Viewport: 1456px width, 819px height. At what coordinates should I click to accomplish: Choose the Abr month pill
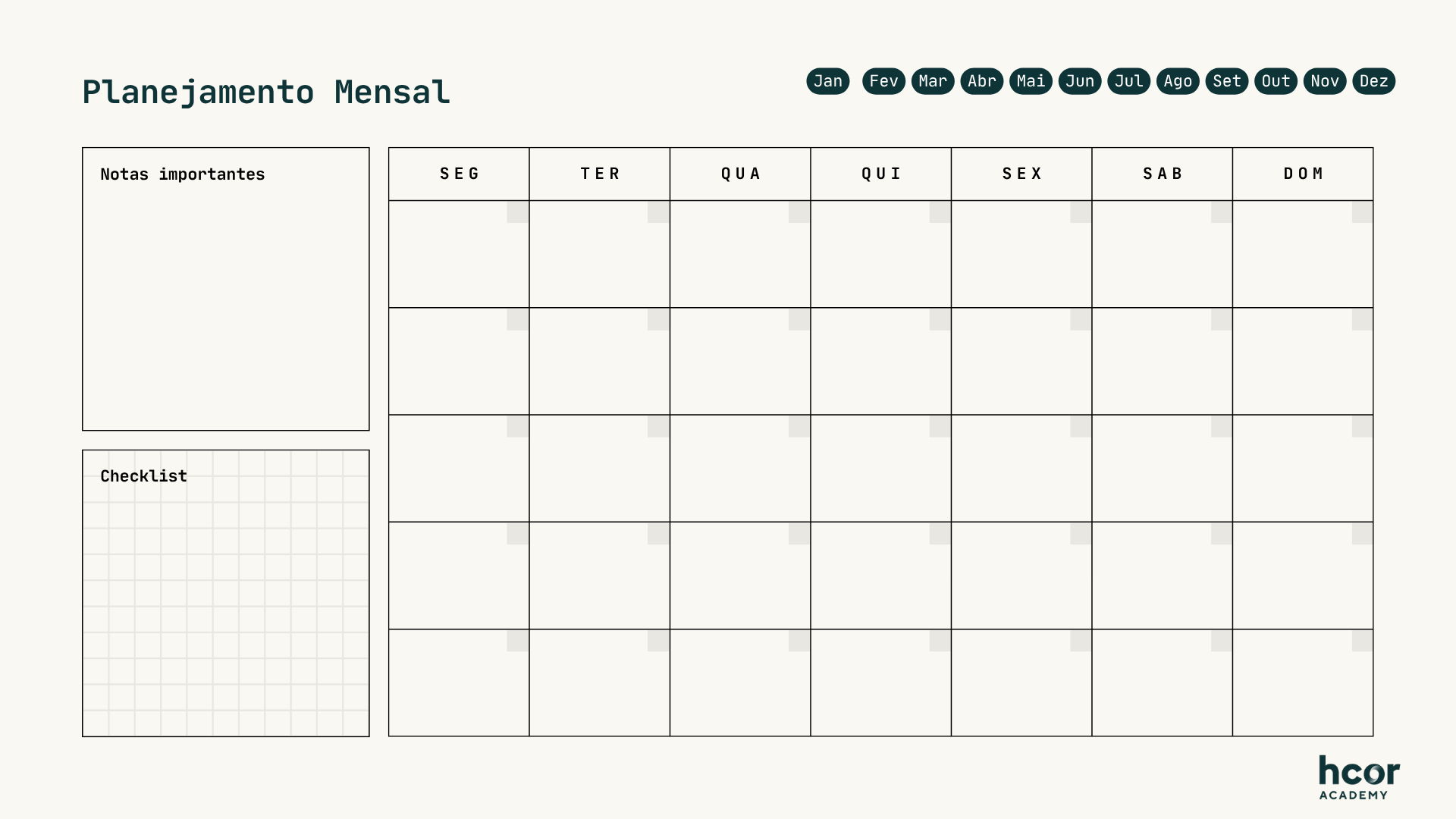pyautogui.click(x=982, y=81)
